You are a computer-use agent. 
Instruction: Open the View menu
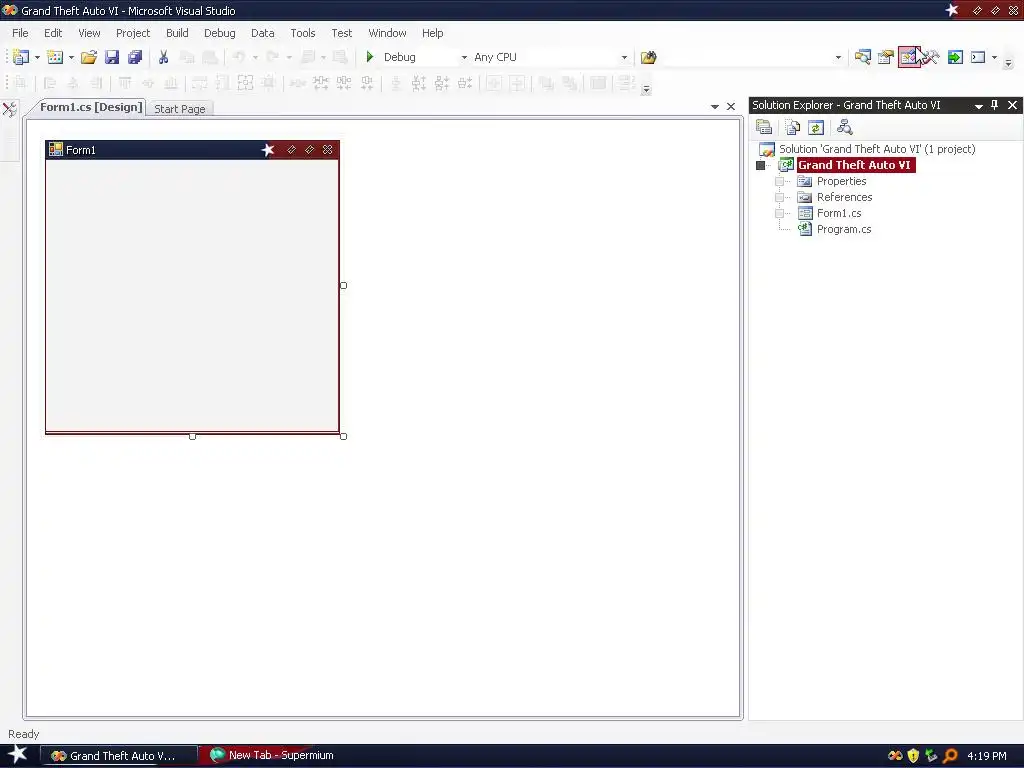[89, 33]
